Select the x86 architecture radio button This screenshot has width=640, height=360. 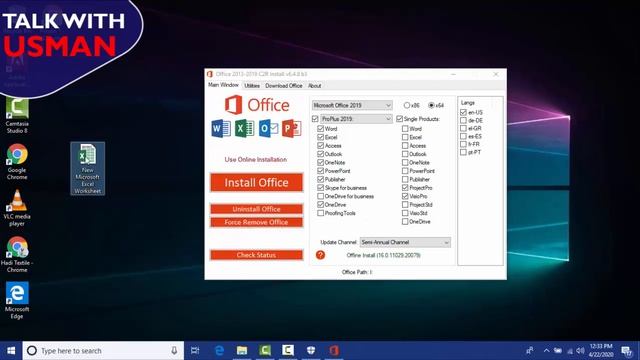click(x=407, y=105)
